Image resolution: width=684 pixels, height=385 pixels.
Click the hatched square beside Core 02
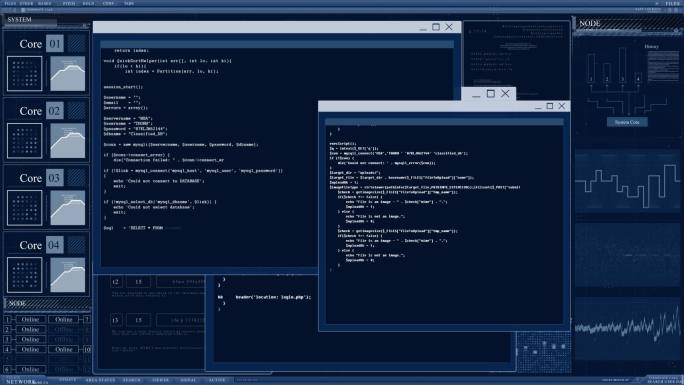click(77, 111)
